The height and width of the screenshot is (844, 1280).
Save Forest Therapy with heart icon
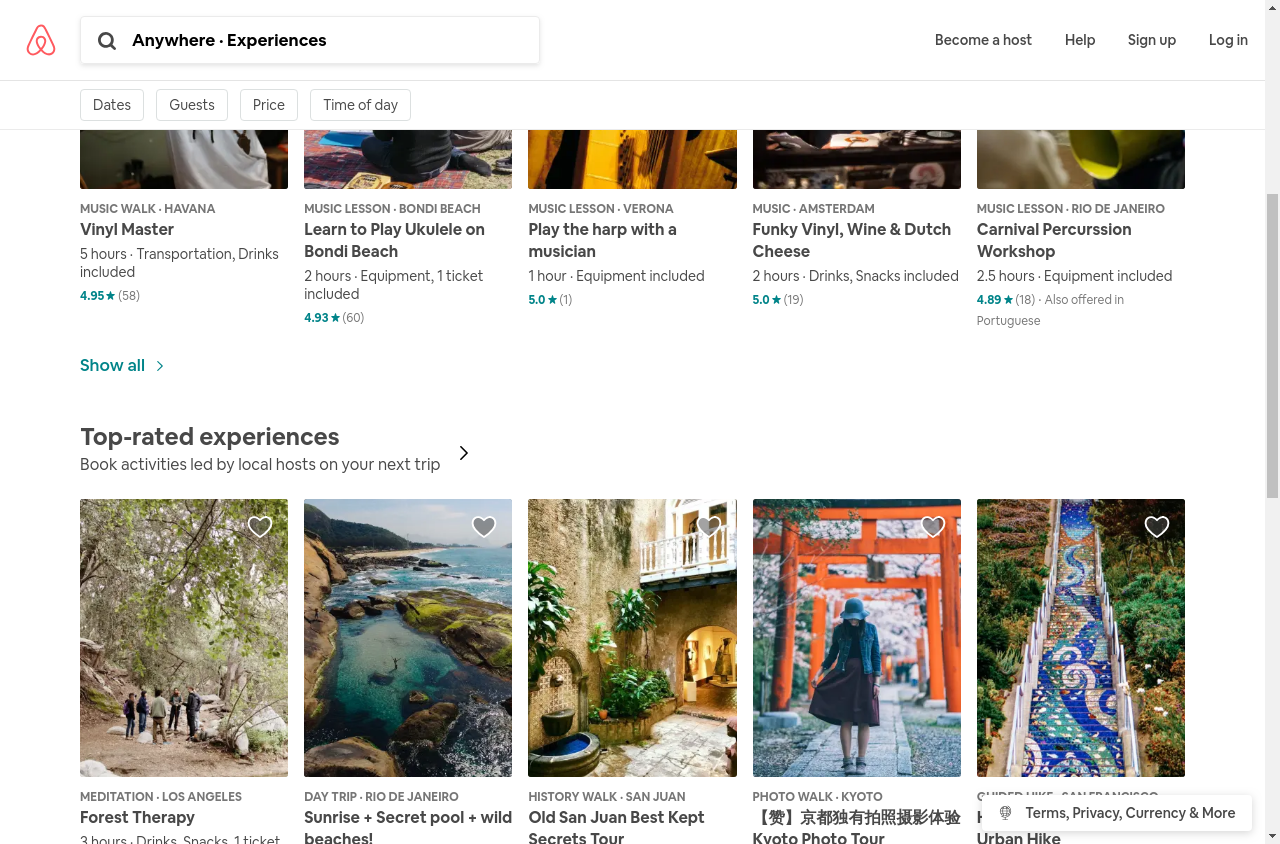pos(260,527)
